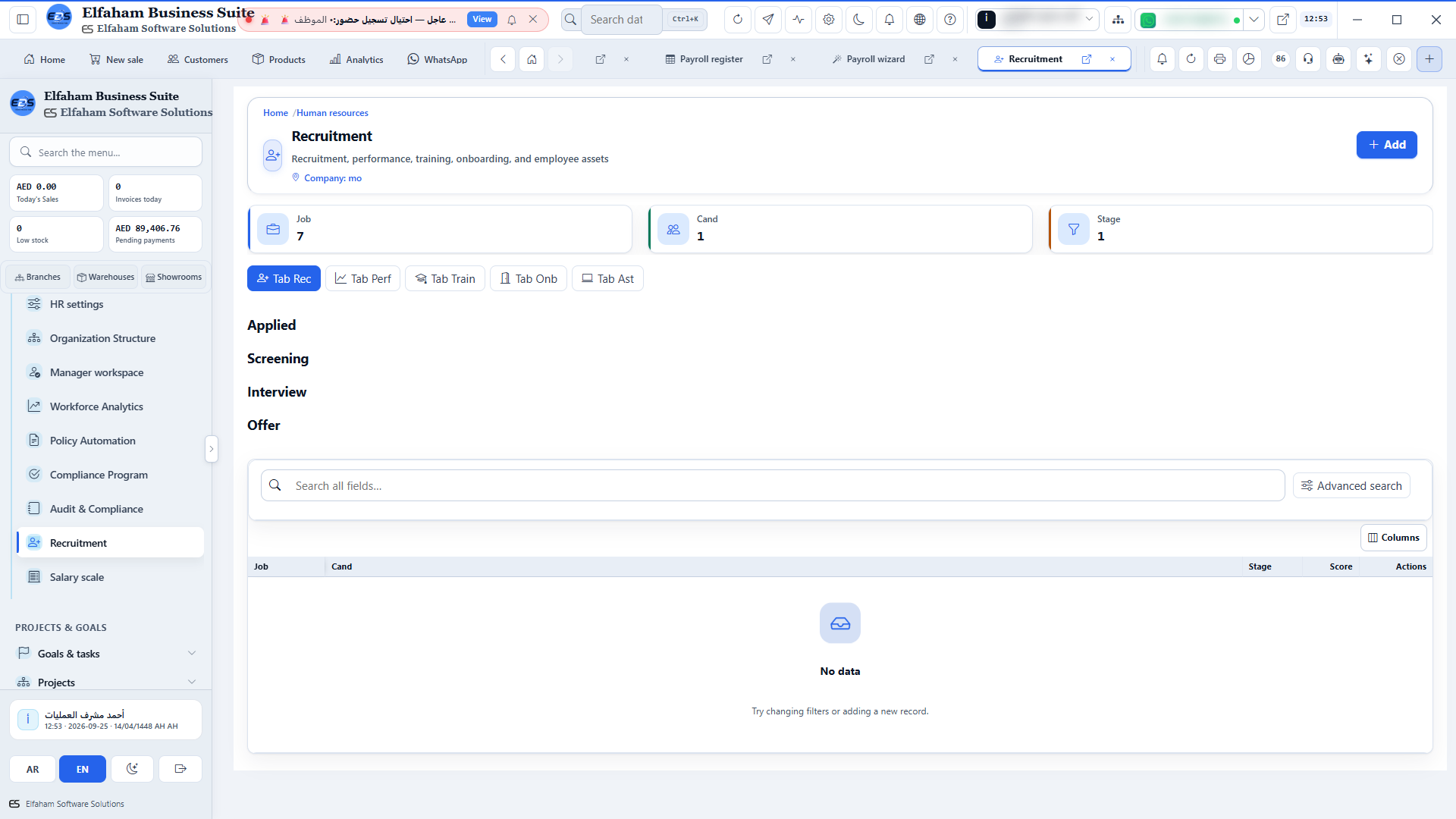Expand the Projects menu section
The image size is (1456, 819).
(106, 682)
